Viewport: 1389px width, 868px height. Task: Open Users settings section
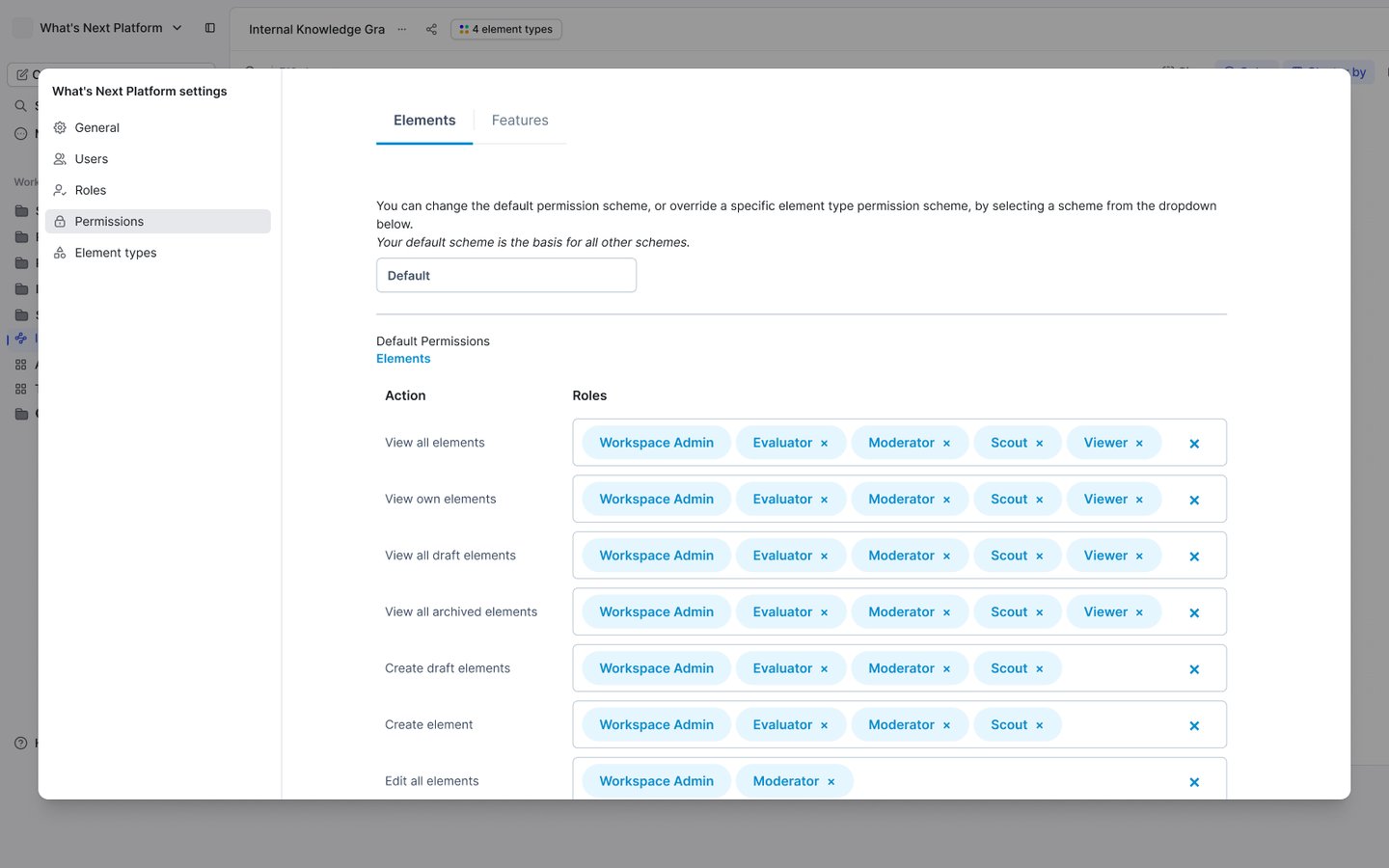[157, 159]
